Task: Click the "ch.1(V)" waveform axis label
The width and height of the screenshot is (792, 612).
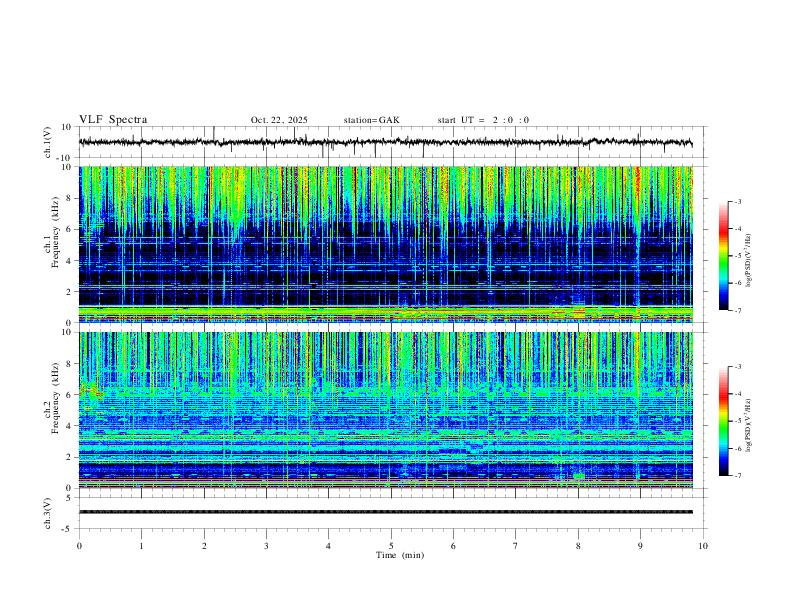Action: tap(48, 142)
